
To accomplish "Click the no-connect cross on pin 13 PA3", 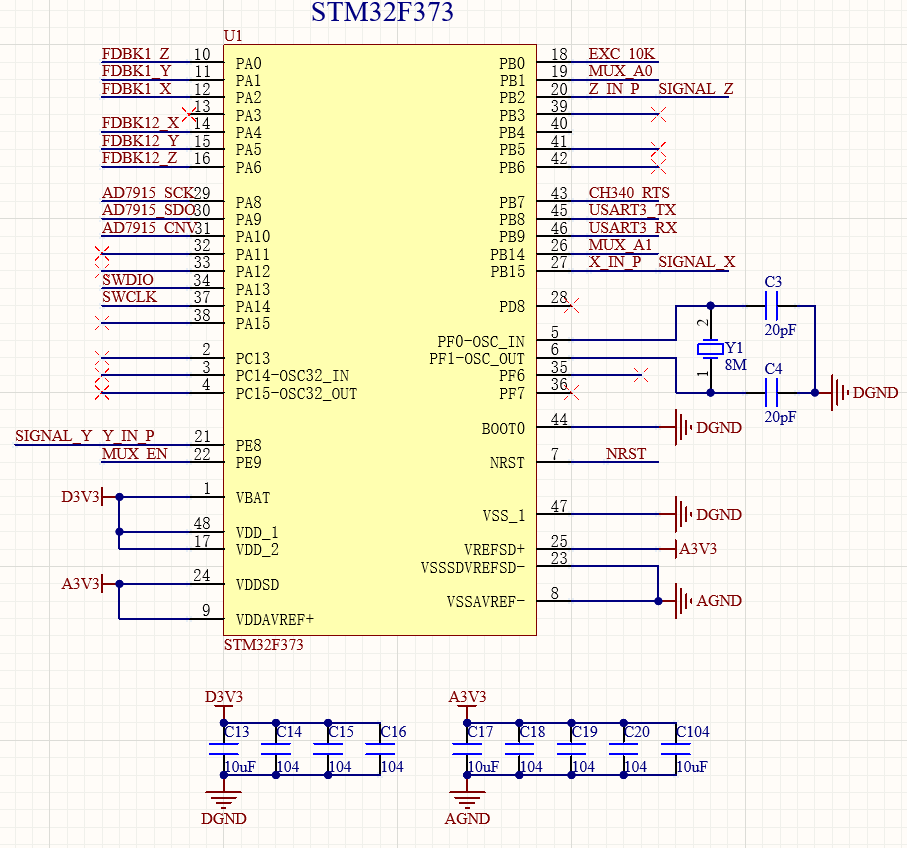I will coord(189,115).
